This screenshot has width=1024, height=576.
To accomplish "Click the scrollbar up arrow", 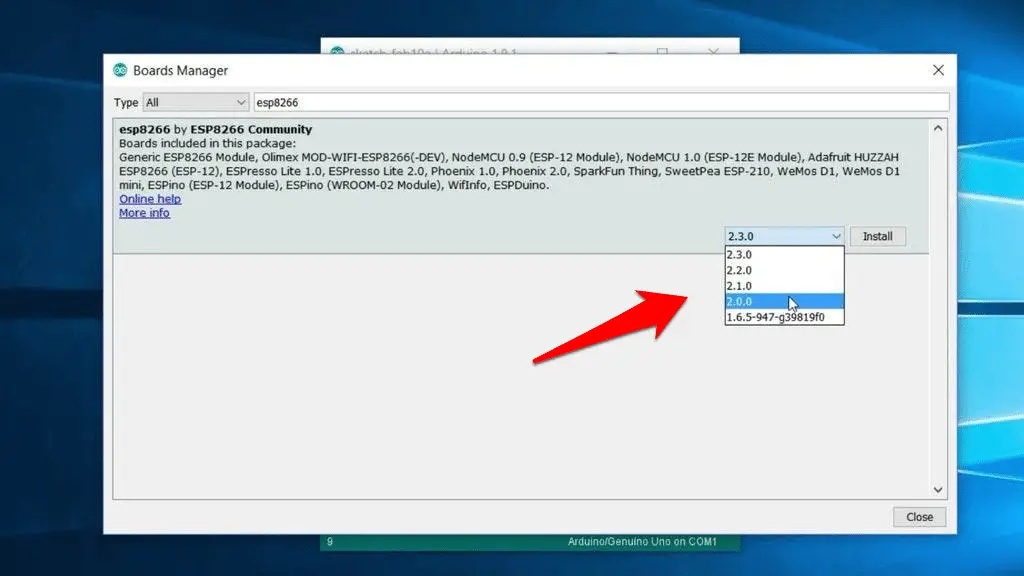I will (938, 128).
